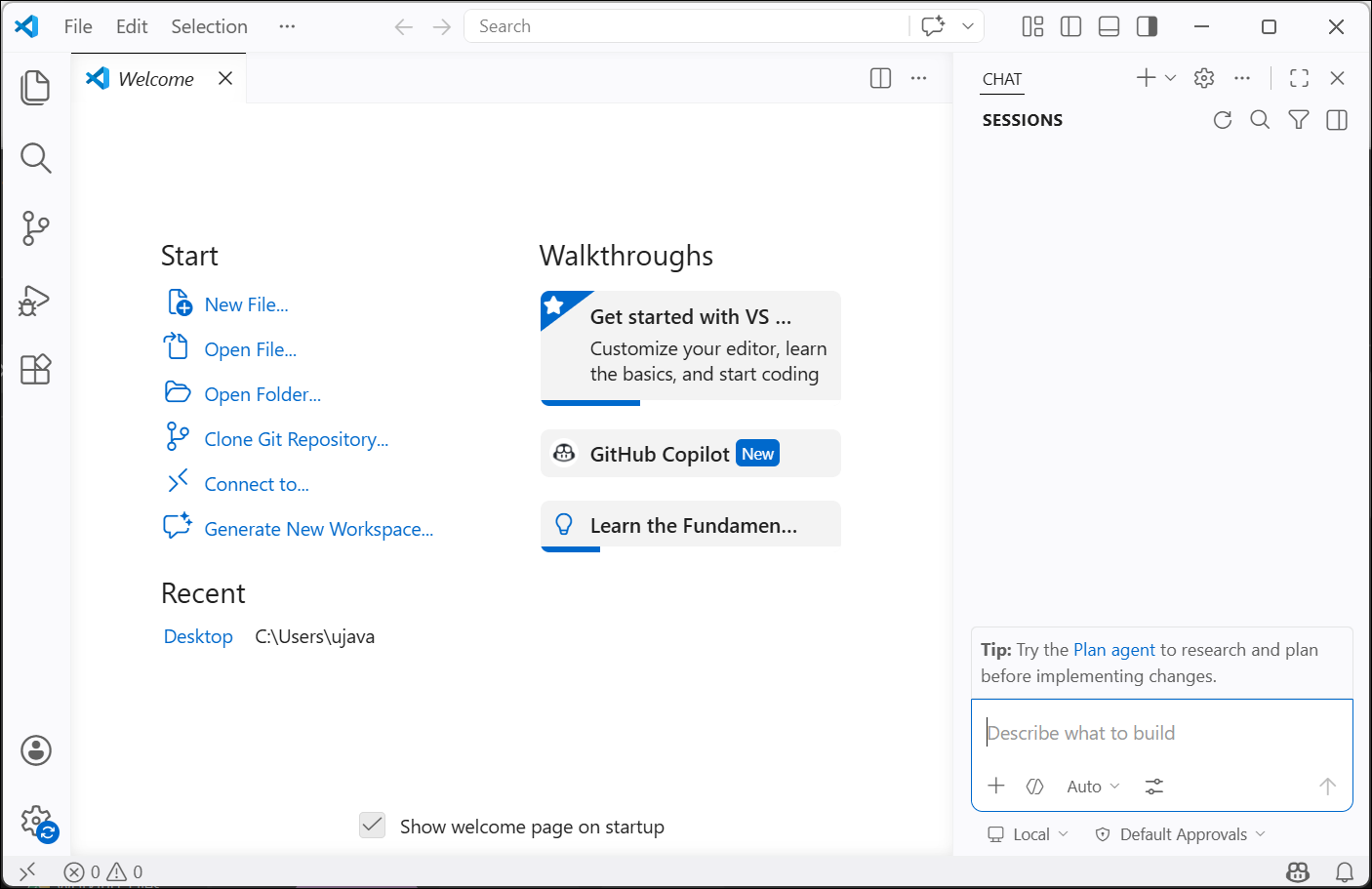
Task: Toggle the primary side bar
Action: 1070,26
